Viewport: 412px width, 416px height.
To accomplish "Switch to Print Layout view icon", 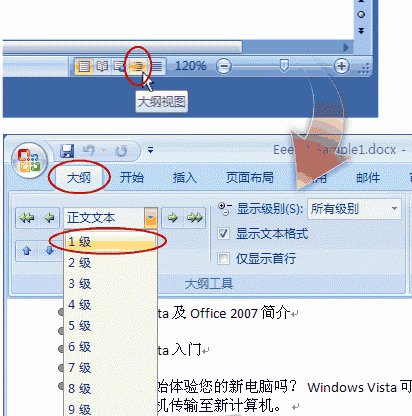I will click(x=84, y=66).
